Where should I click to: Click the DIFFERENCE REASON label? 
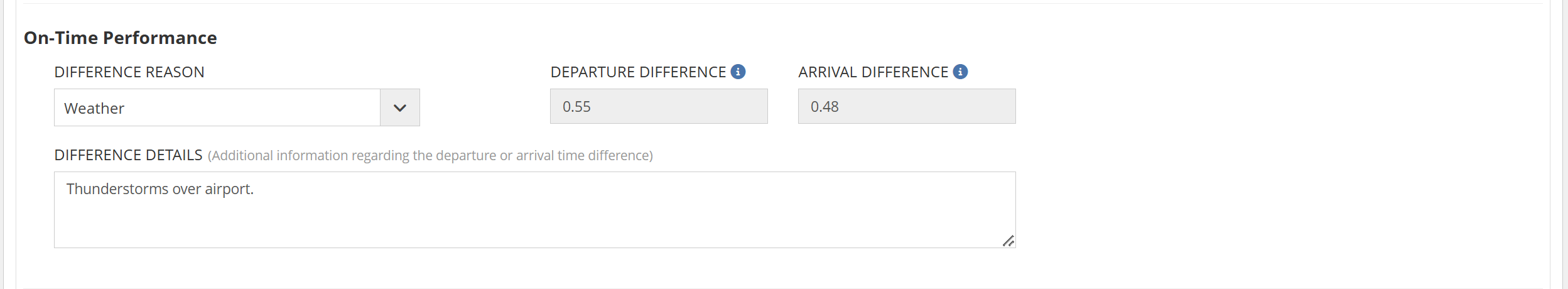pos(129,72)
